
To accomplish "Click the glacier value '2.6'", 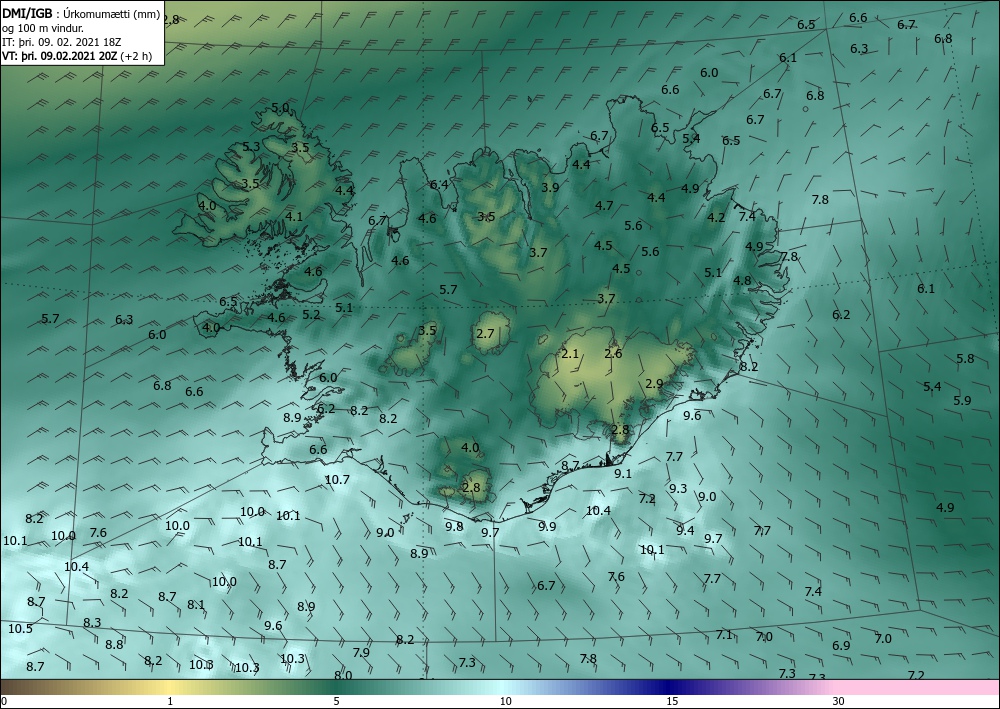I will point(614,353).
